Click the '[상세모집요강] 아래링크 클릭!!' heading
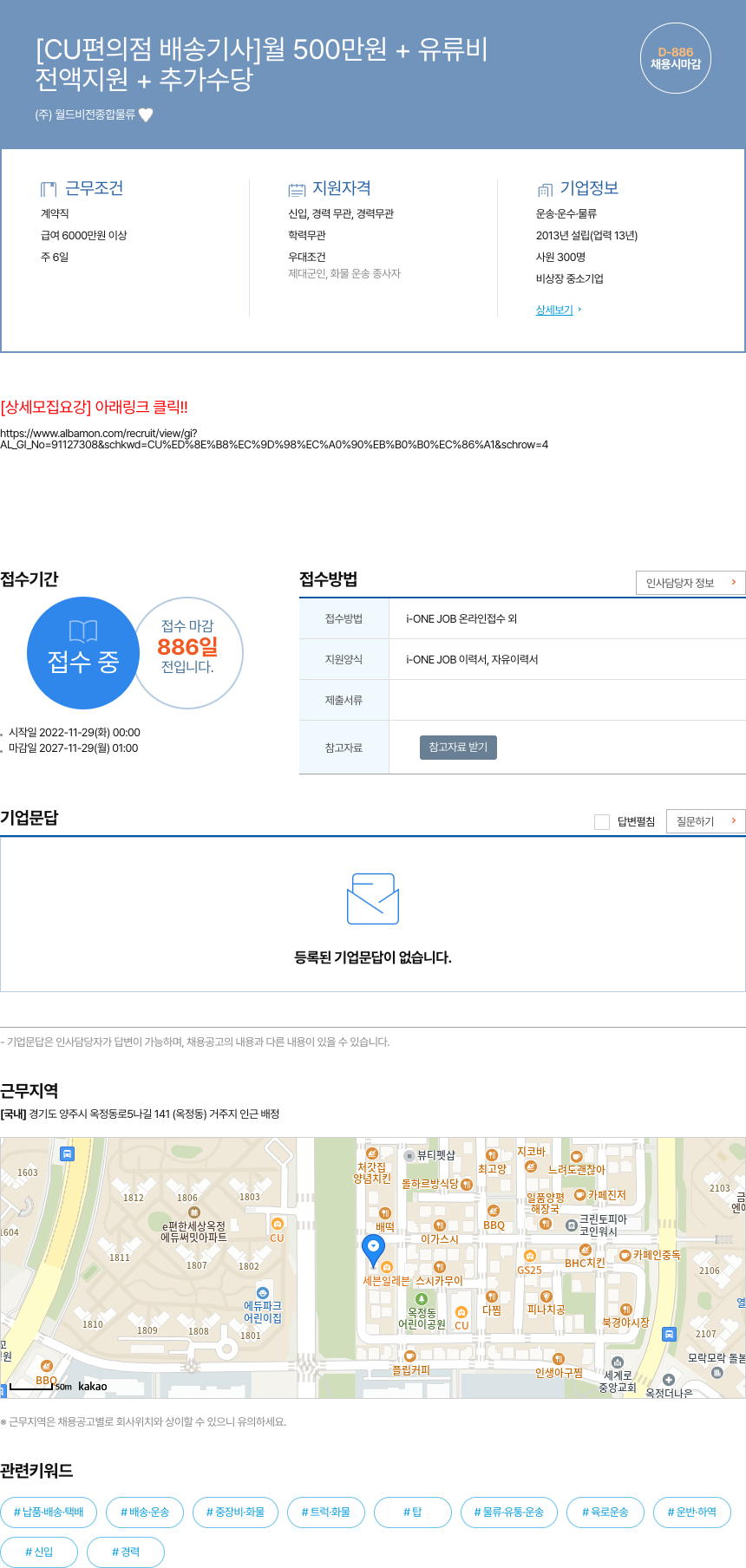Screen dimensions: 746x1568 pos(94,407)
